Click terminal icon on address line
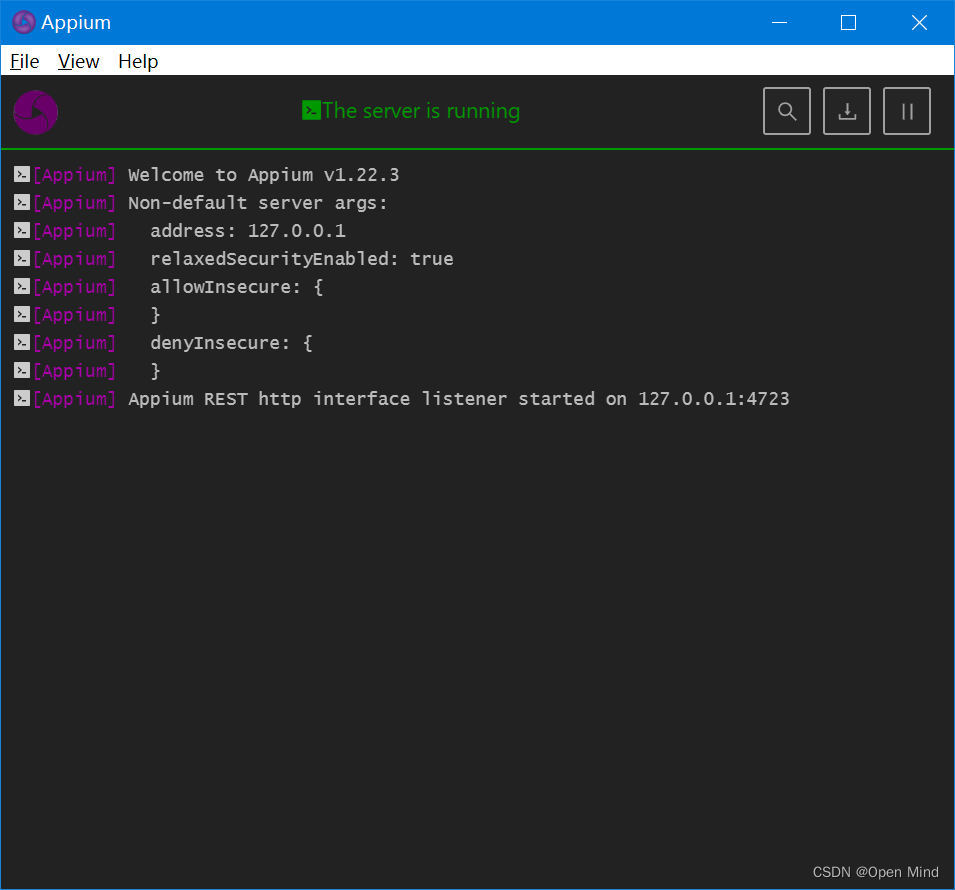 [22, 231]
